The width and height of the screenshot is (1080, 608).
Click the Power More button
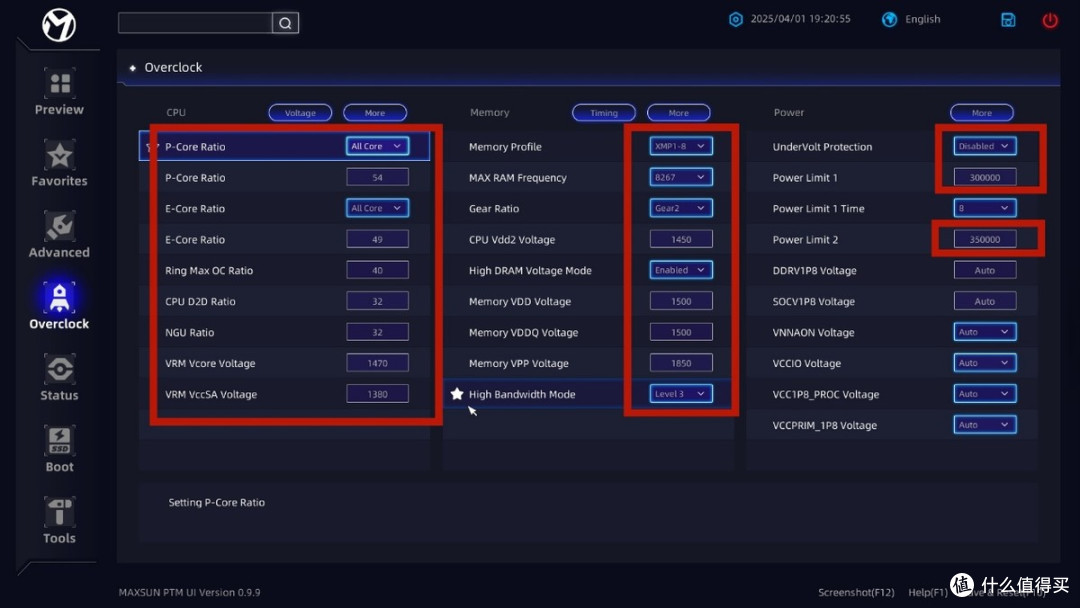click(982, 113)
